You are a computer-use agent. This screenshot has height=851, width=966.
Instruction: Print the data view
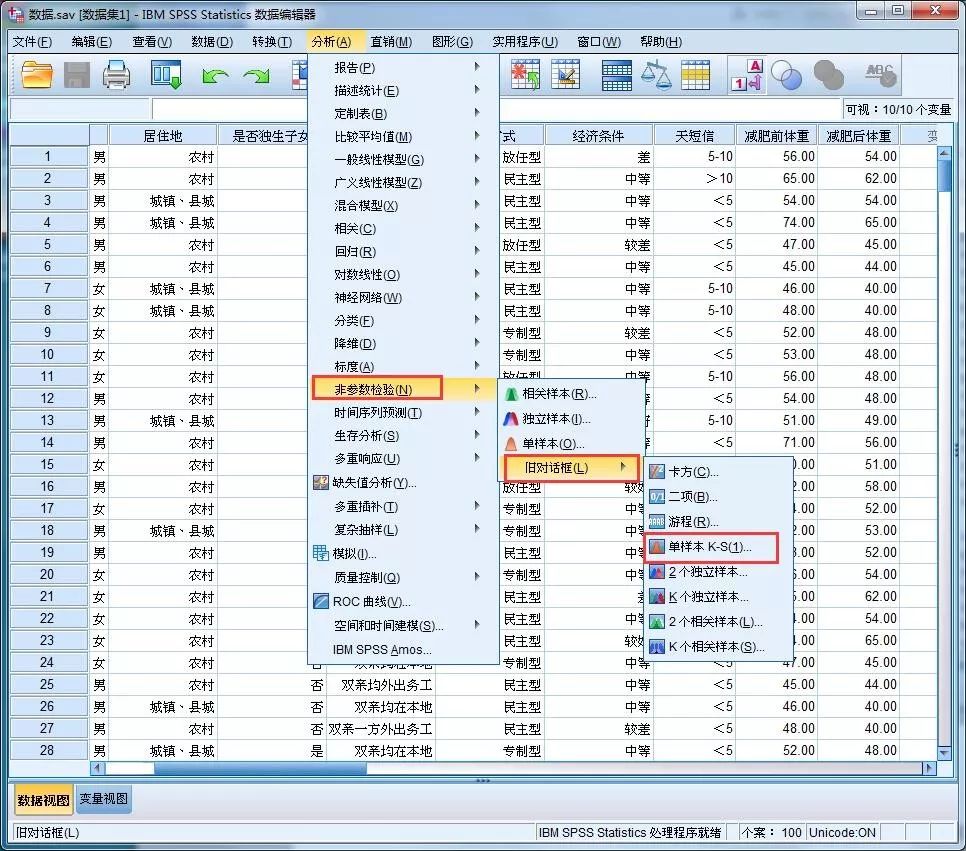[x=116, y=74]
